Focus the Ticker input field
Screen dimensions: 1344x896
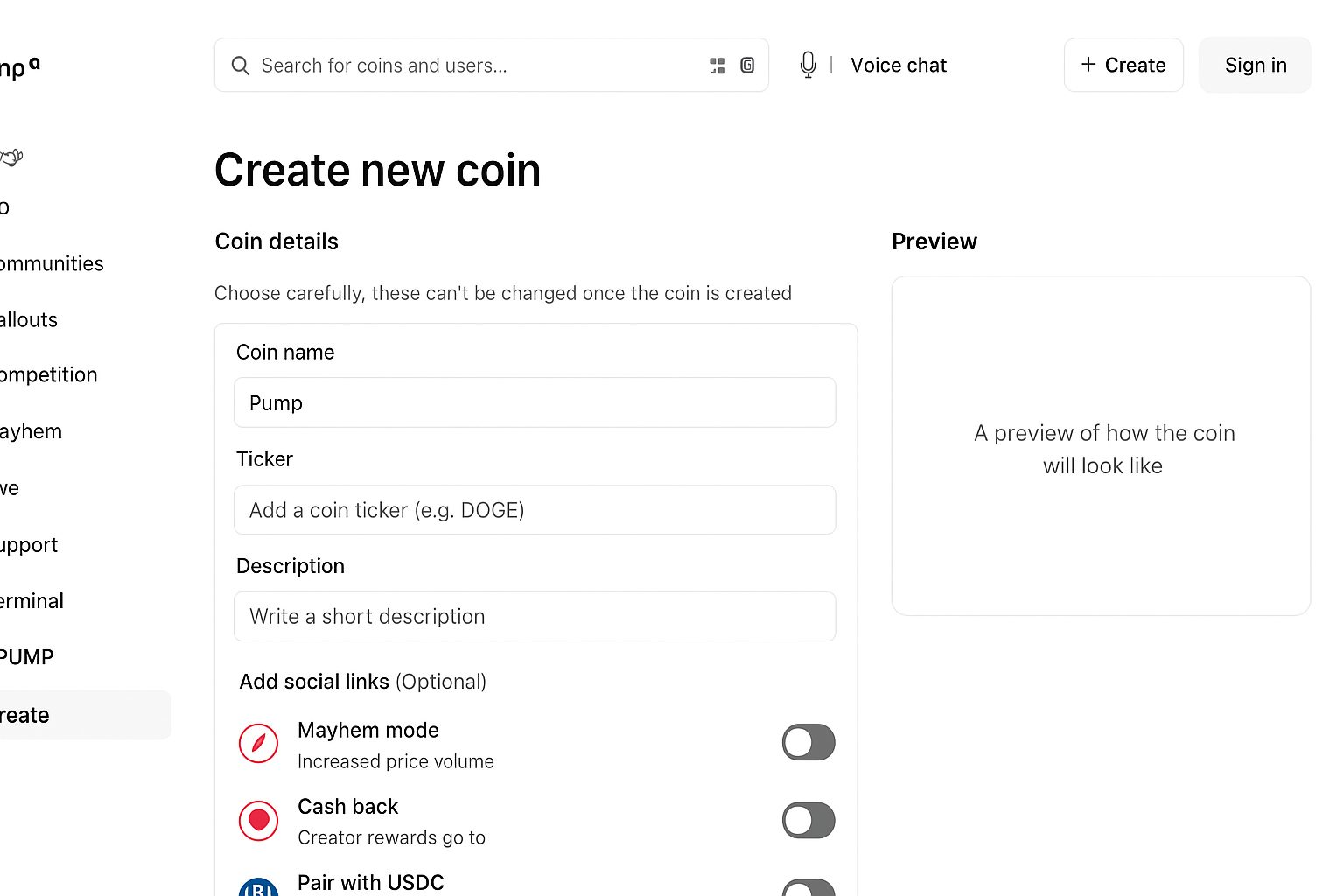pyautogui.click(x=535, y=510)
